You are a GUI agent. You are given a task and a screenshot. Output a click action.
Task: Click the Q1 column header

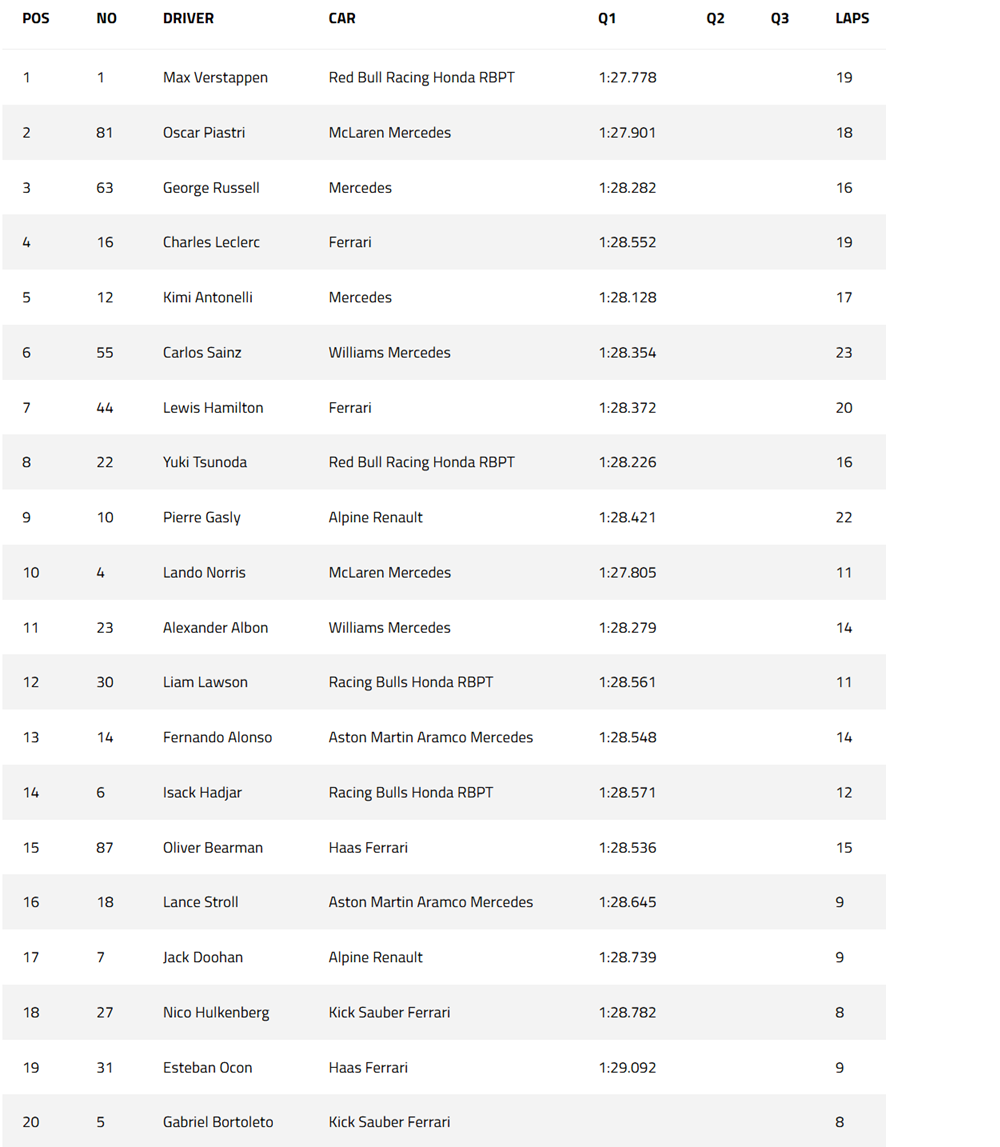607,19
